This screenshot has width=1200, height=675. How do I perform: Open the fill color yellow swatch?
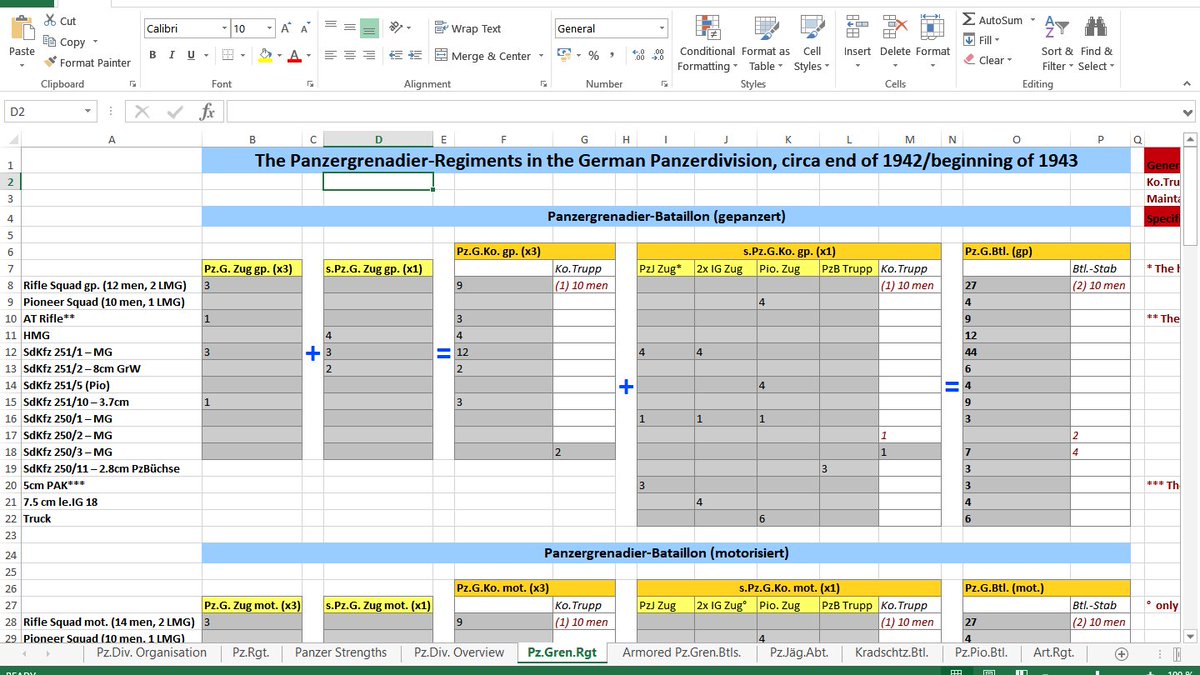(265, 56)
